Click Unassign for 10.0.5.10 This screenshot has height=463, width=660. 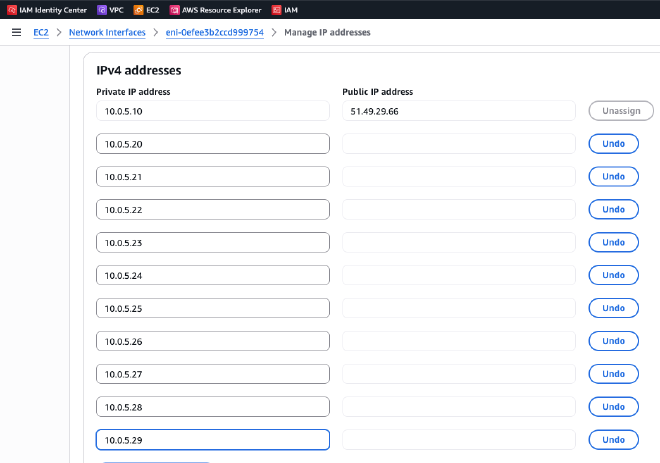coord(621,111)
